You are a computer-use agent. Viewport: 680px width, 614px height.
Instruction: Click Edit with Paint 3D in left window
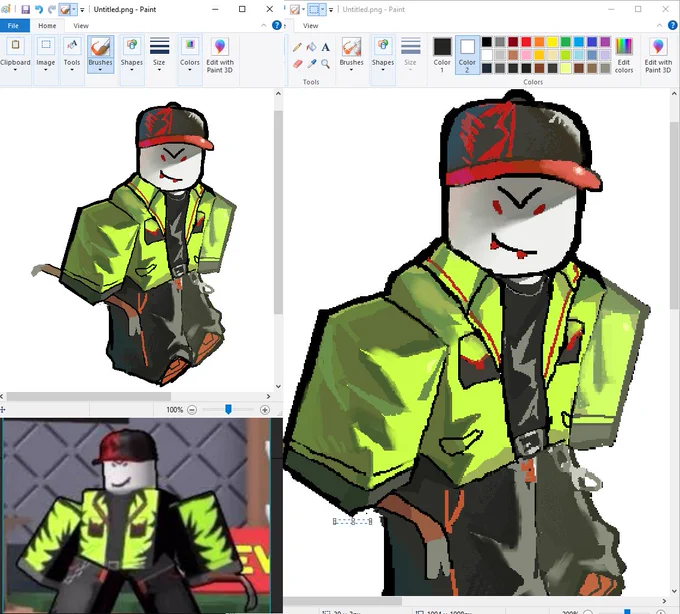pos(220,55)
